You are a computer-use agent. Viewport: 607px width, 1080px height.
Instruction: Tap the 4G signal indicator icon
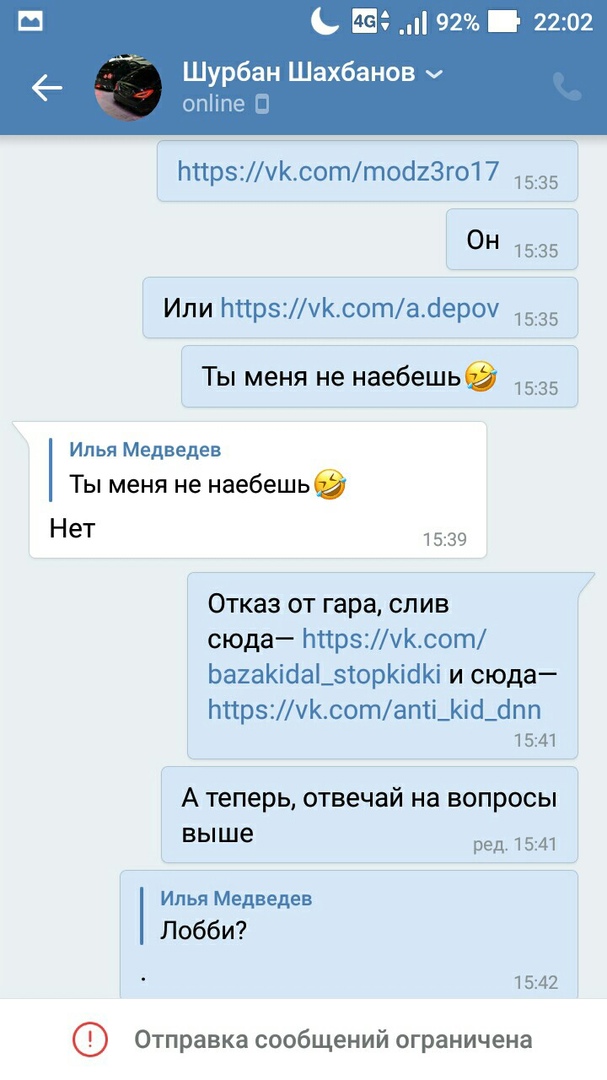click(x=371, y=21)
